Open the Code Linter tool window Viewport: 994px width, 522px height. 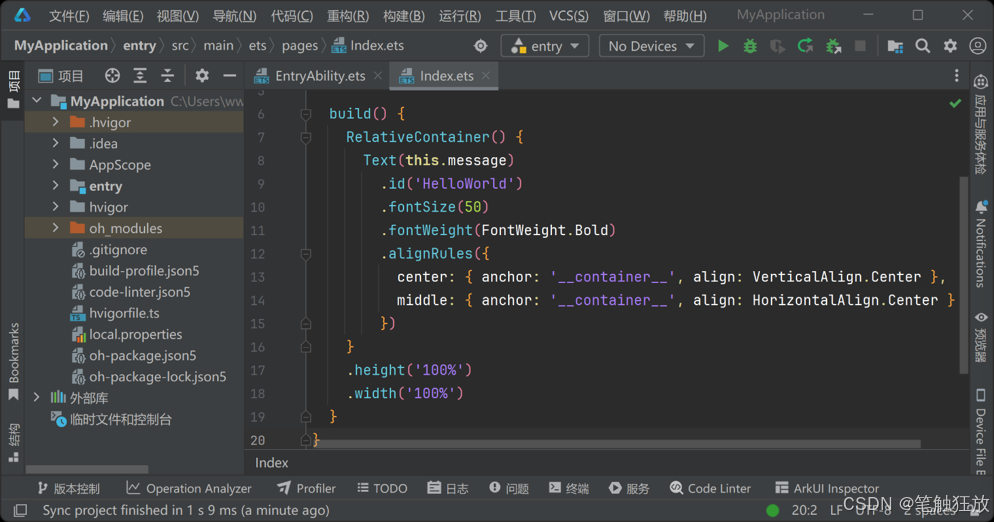pos(710,488)
